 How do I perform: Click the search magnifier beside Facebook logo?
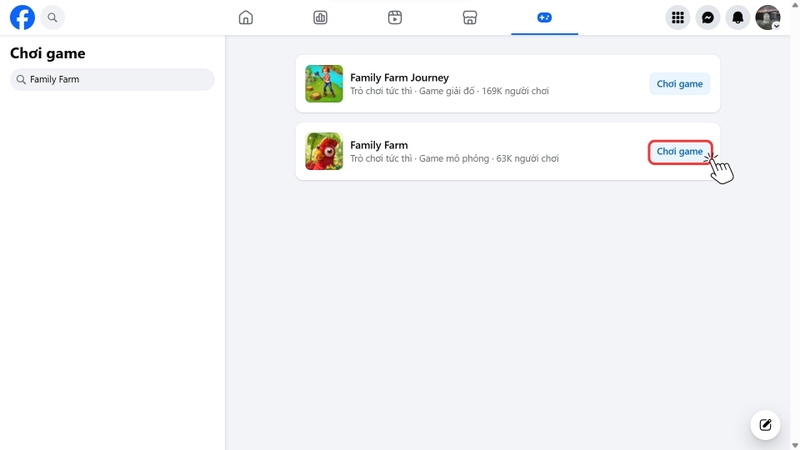click(x=53, y=17)
